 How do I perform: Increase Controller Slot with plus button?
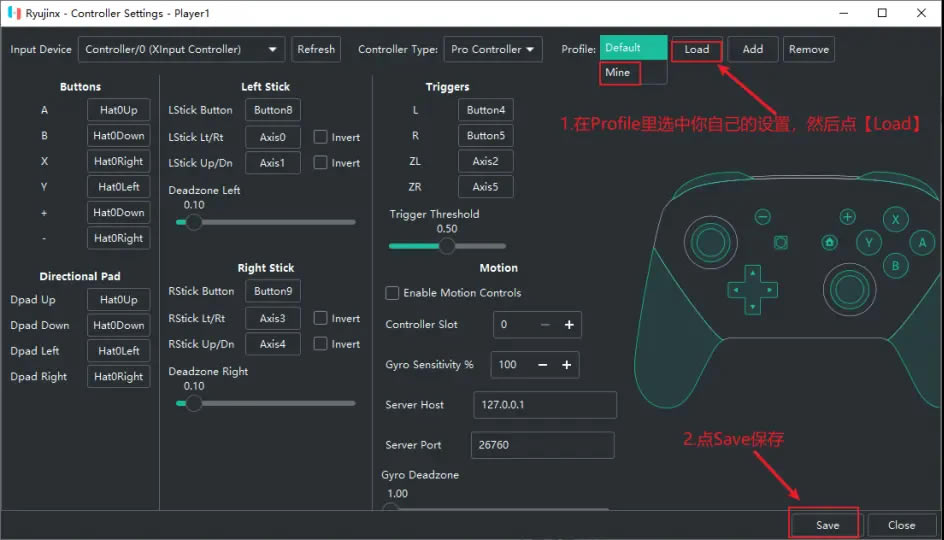569,324
